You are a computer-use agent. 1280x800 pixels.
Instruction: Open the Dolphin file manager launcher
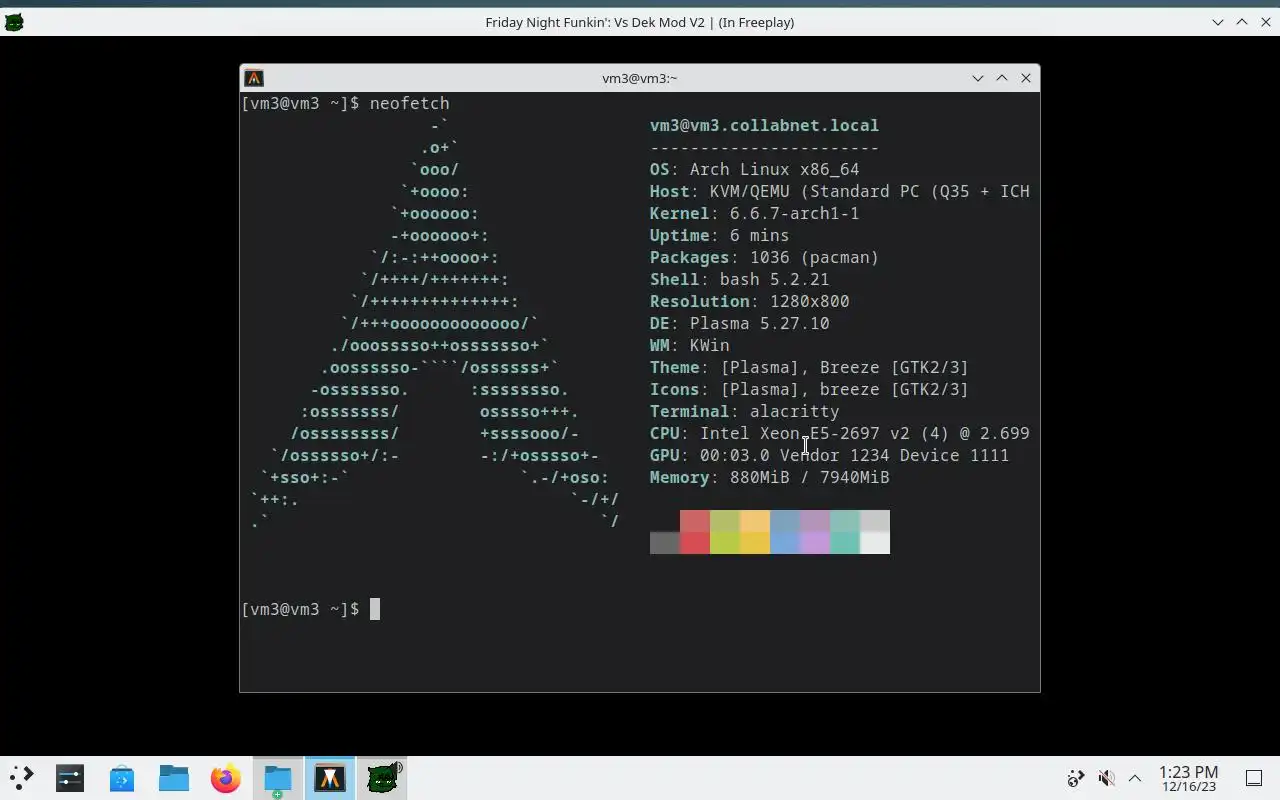[x=174, y=777]
